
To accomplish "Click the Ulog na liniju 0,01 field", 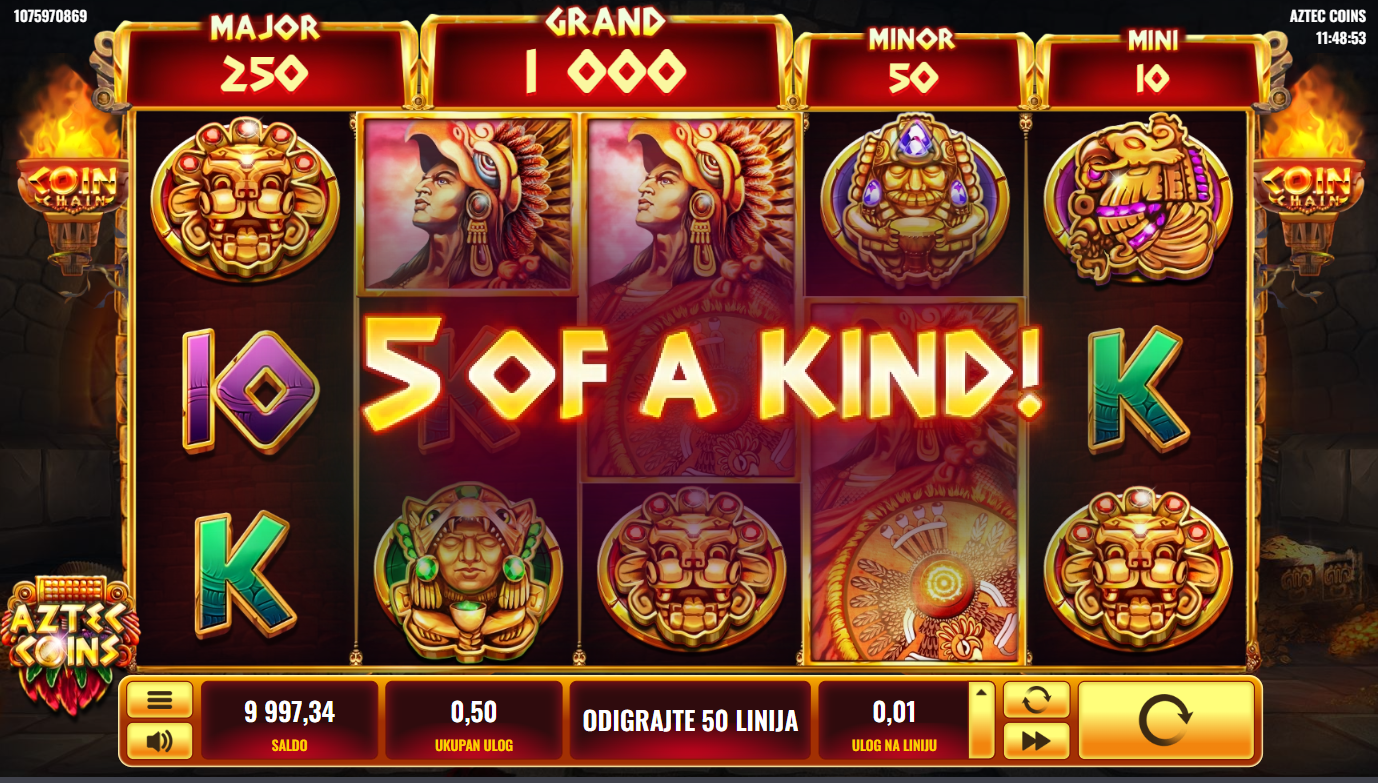I will coord(894,720).
